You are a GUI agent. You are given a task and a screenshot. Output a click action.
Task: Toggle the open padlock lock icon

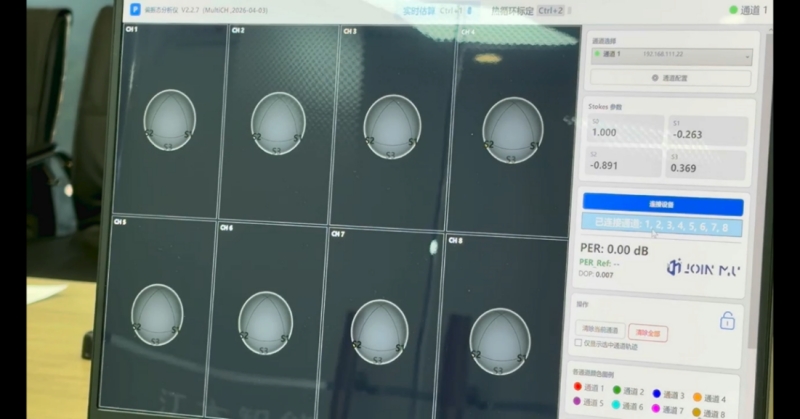tap(727, 321)
